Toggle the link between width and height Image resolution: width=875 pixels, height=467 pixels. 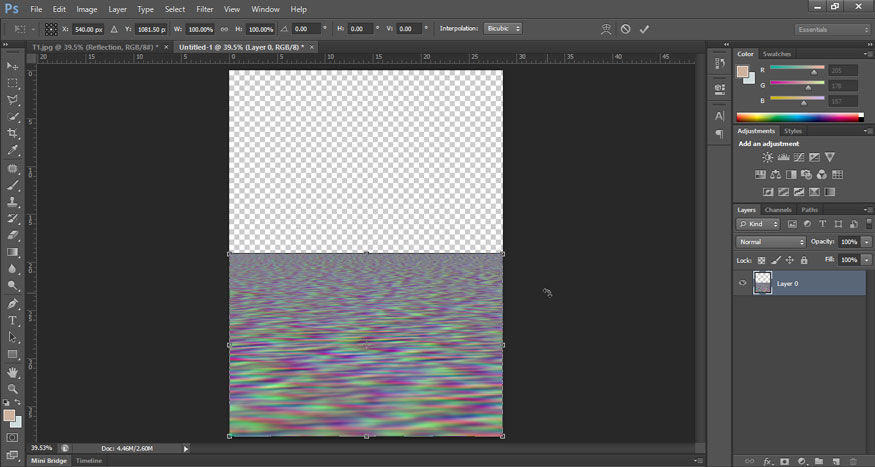(x=223, y=29)
